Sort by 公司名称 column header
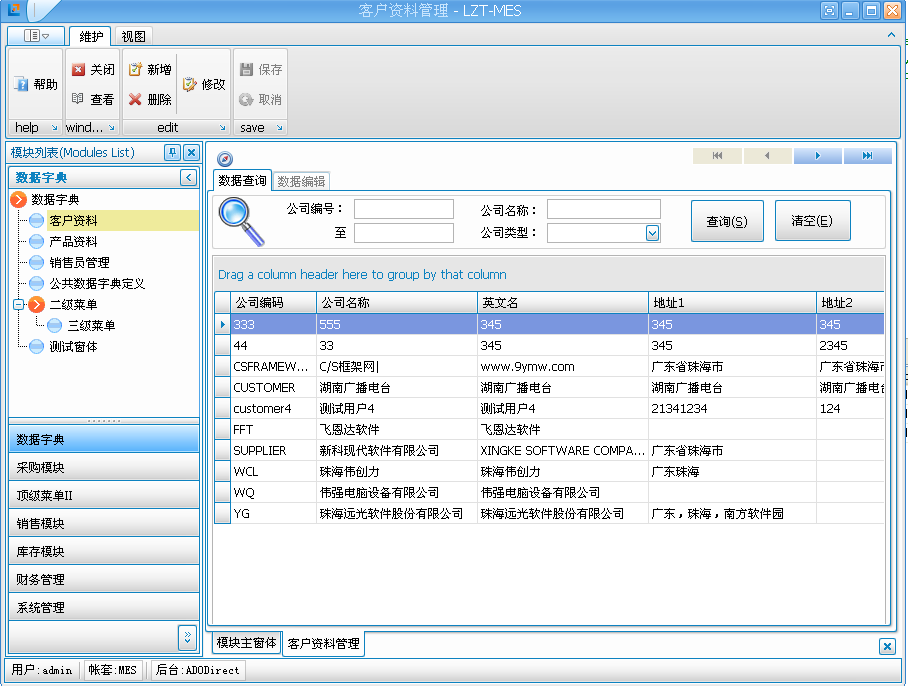The width and height of the screenshot is (908, 686). [x=397, y=303]
